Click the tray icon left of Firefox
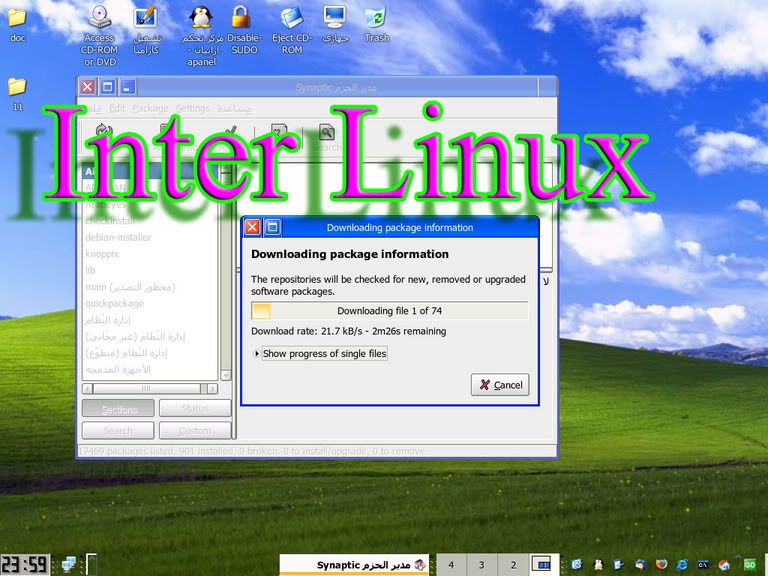Screen dimensions: 768x576 click(640, 564)
